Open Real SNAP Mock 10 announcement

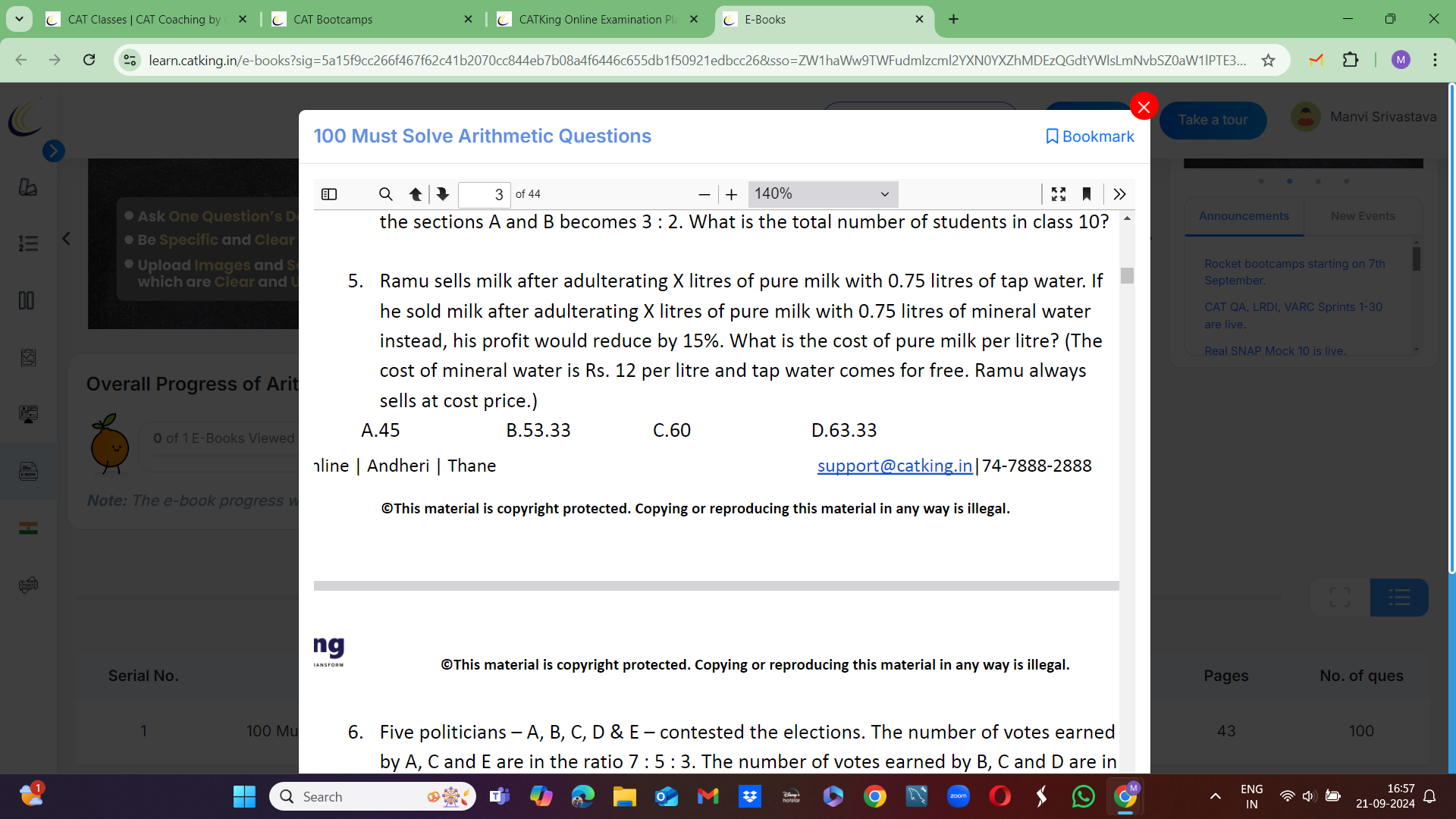(x=1275, y=350)
